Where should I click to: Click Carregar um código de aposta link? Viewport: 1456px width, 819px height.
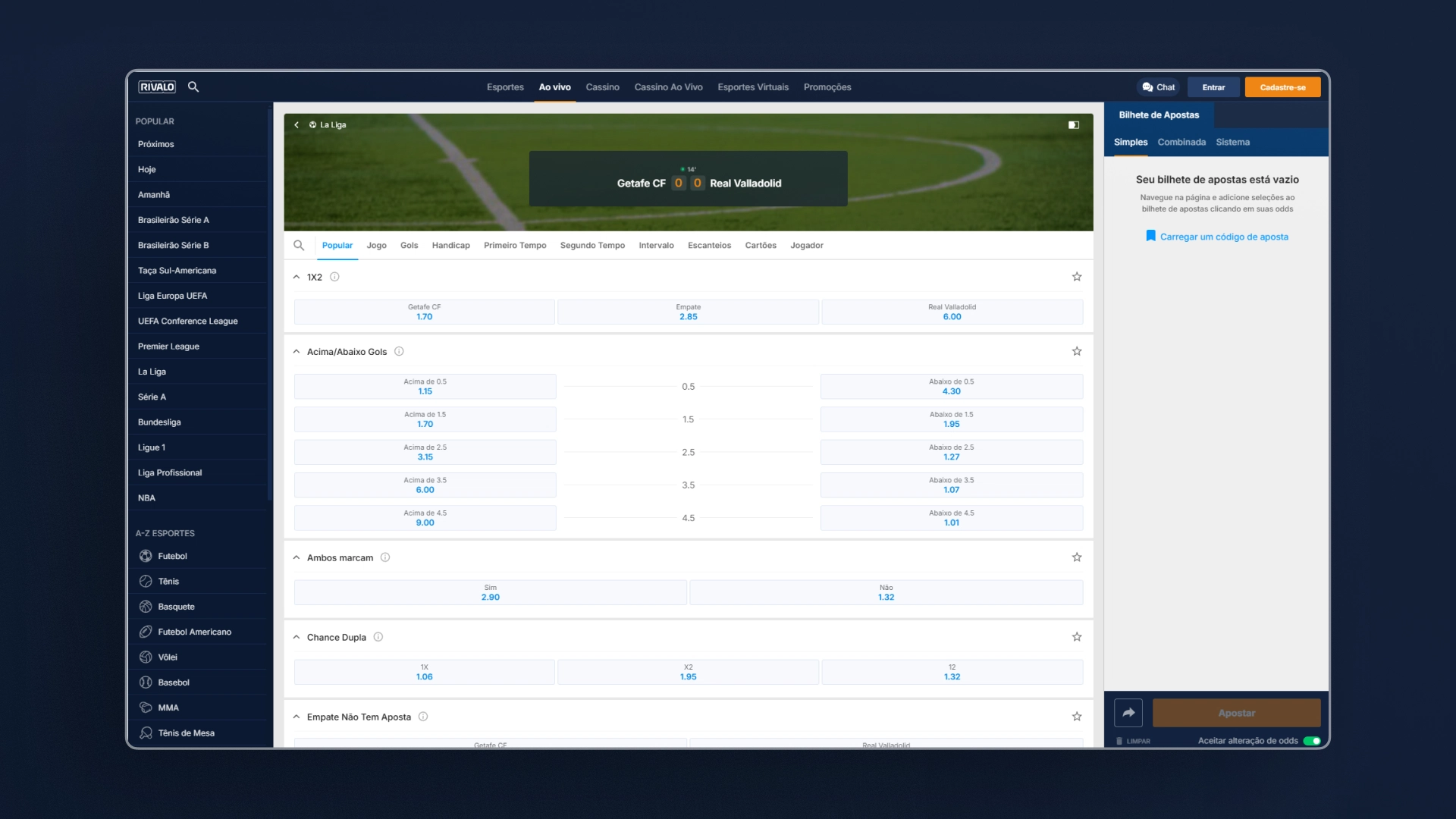pos(1217,236)
